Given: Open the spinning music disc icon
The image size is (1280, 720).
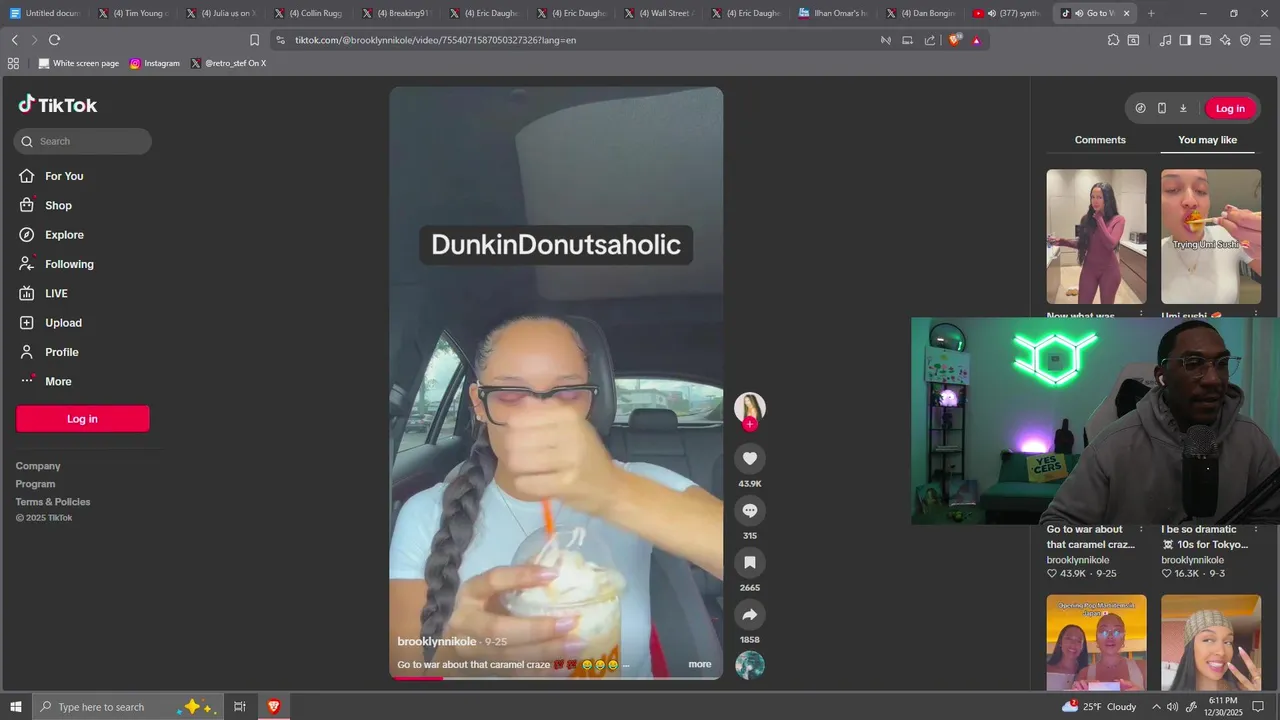Looking at the screenshot, I should tap(750, 665).
